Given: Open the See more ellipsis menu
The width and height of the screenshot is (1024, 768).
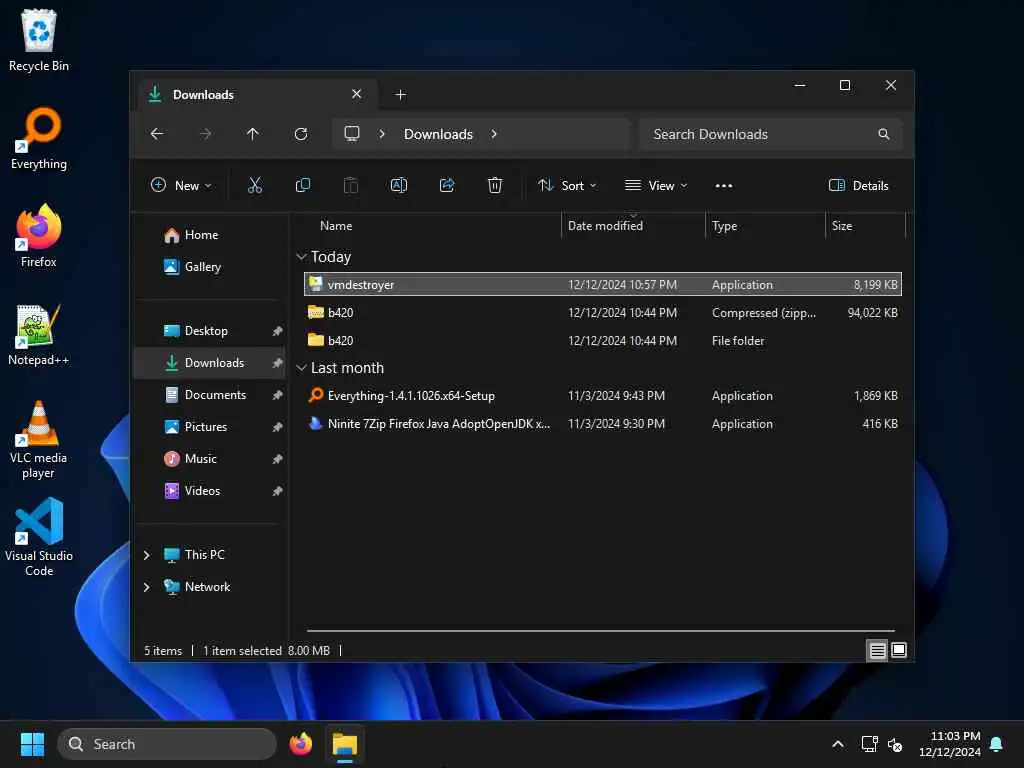Looking at the screenshot, I should 724,186.
